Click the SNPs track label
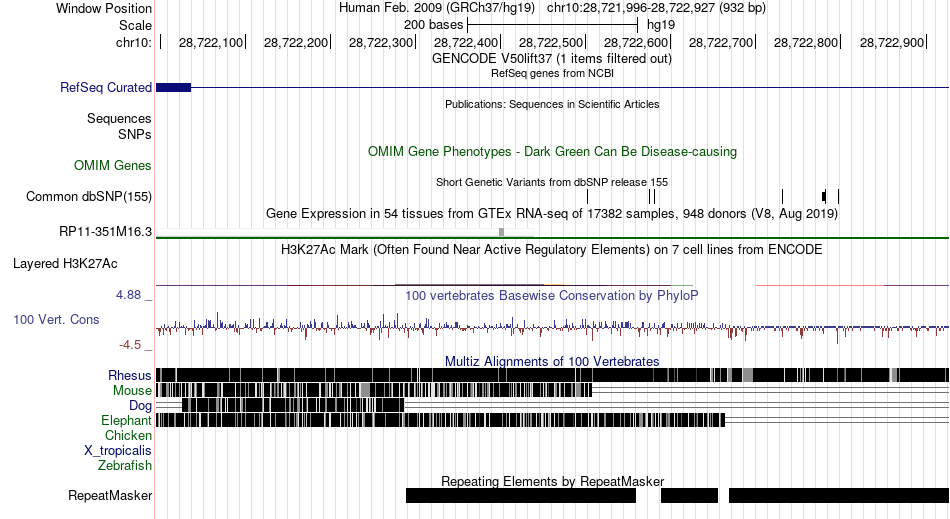The width and height of the screenshot is (950, 519). point(135,134)
